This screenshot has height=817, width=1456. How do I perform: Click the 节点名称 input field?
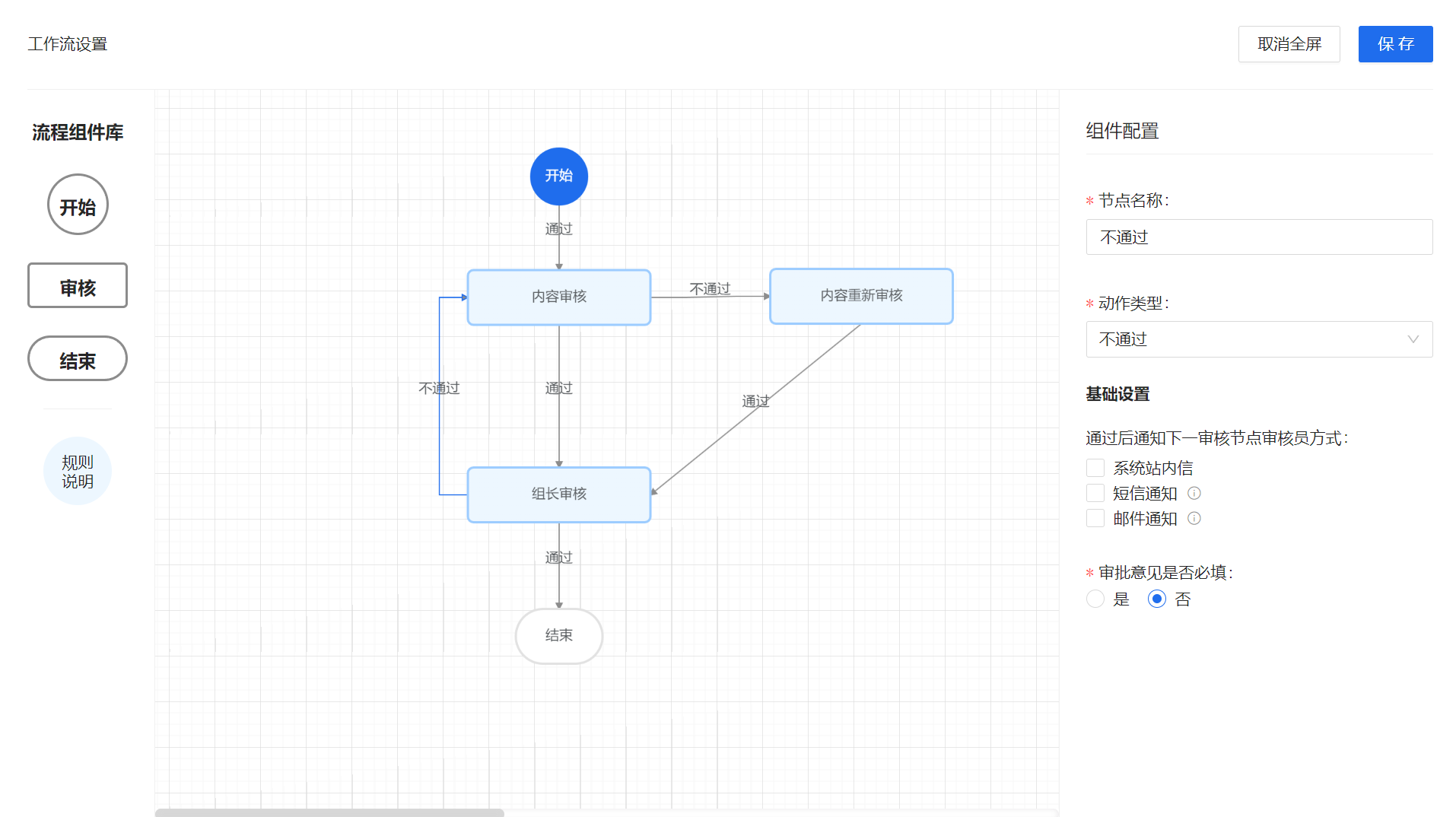coord(1259,237)
